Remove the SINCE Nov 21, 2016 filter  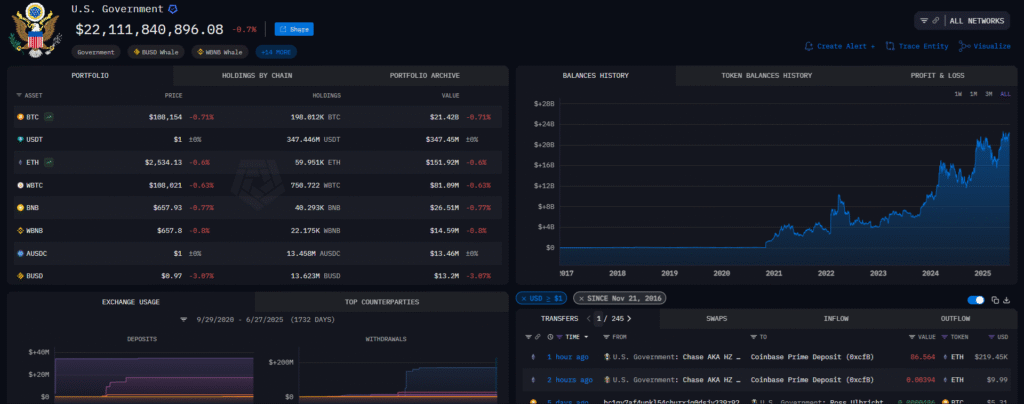click(x=581, y=298)
